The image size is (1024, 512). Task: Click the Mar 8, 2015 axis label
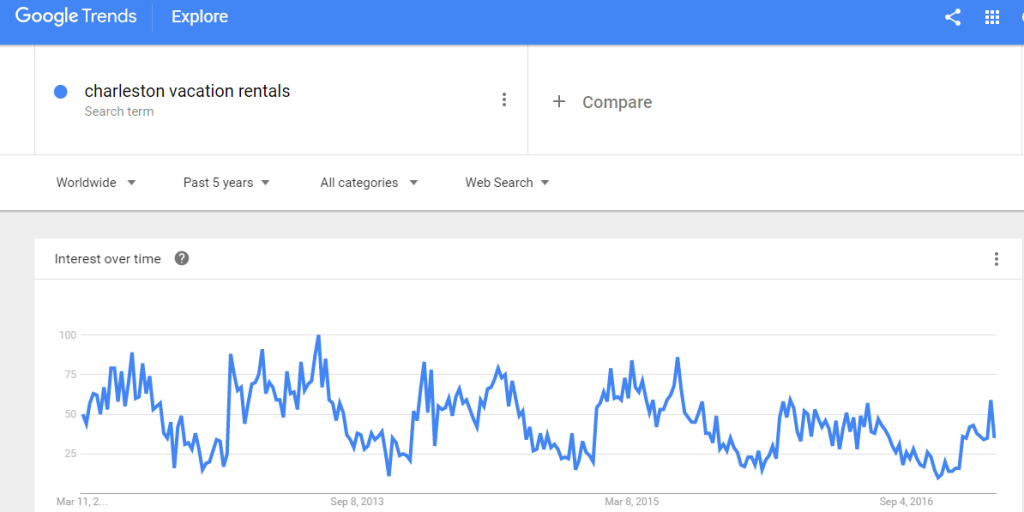tap(634, 501)
